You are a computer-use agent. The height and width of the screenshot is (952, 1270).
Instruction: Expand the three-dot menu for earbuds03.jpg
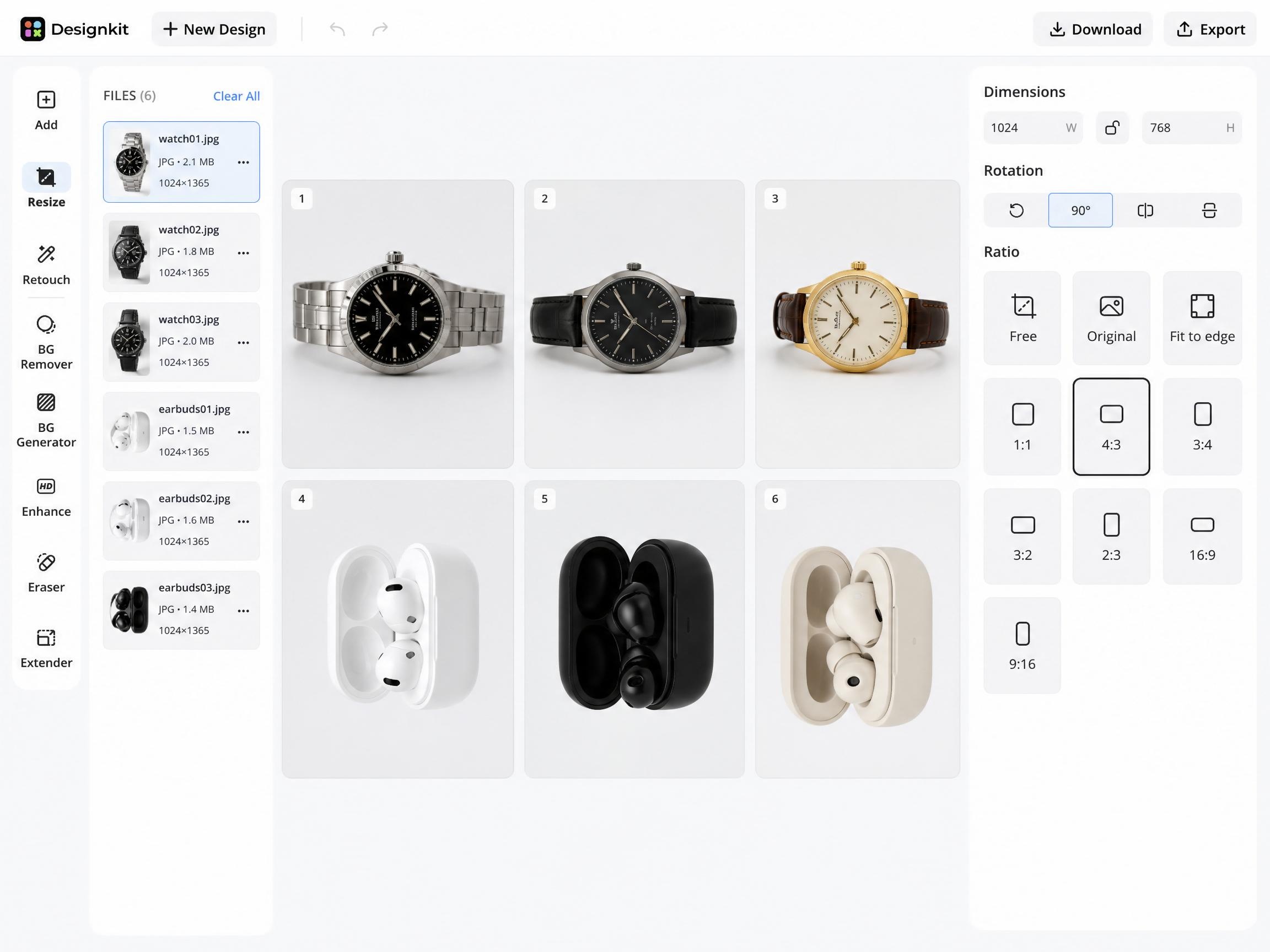coord(244,610)
